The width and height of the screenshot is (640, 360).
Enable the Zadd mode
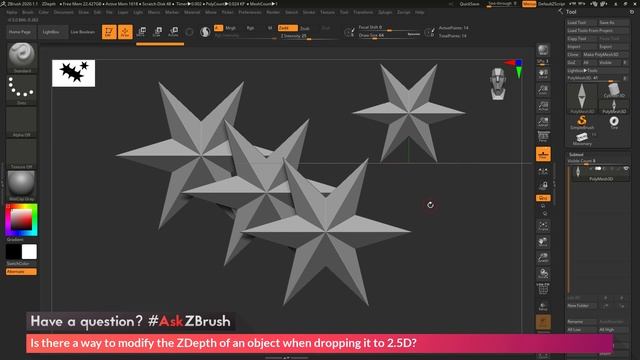(287, 28)
